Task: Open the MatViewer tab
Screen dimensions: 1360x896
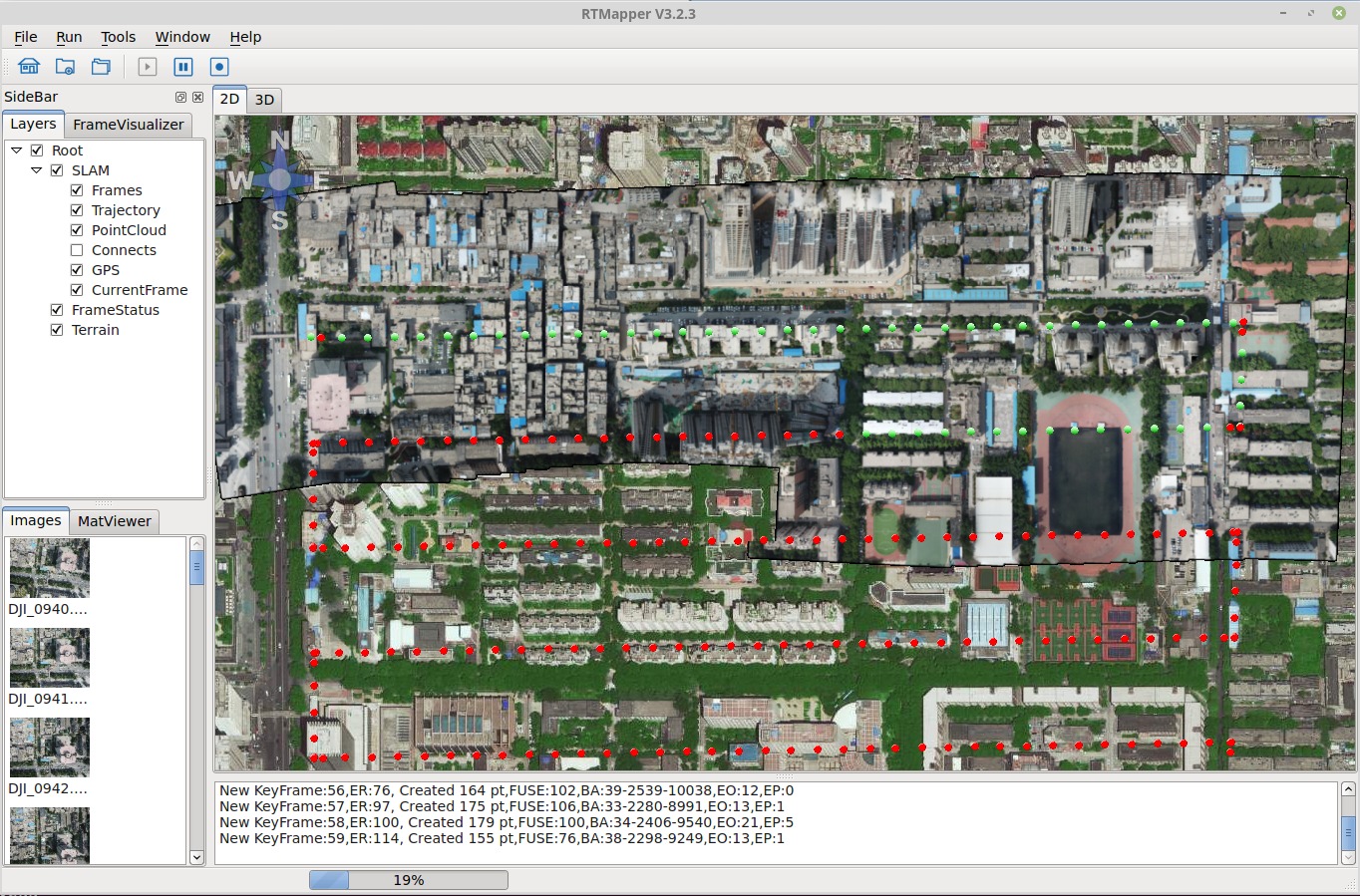Action: coord(115,521)
